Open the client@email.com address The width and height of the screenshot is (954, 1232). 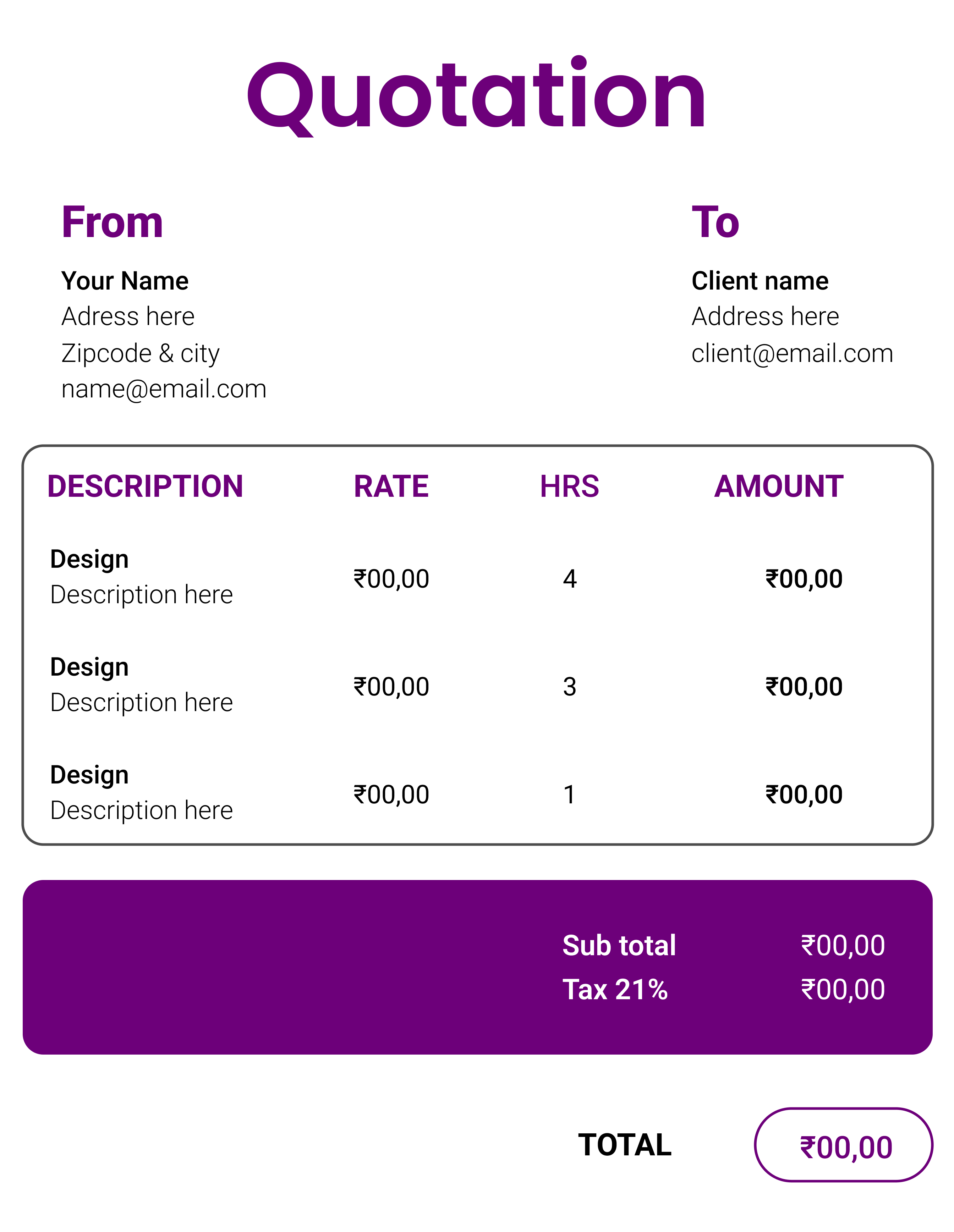pyautogui.click(x=792, y=354)
